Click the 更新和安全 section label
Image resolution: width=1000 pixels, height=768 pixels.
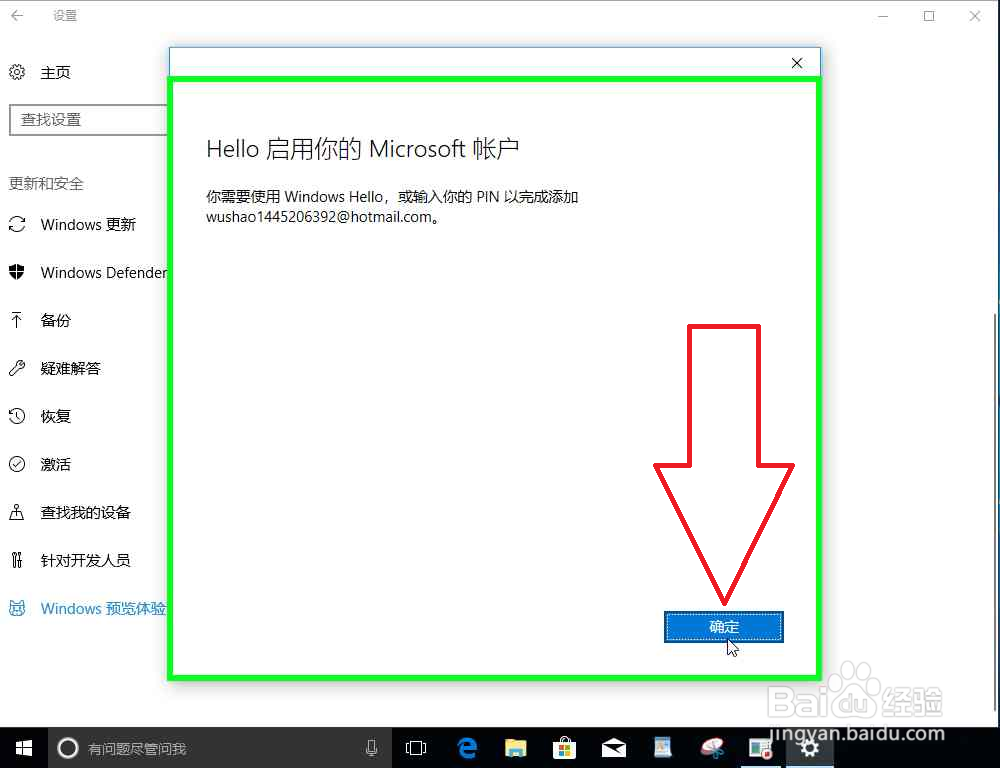(46, 184)
